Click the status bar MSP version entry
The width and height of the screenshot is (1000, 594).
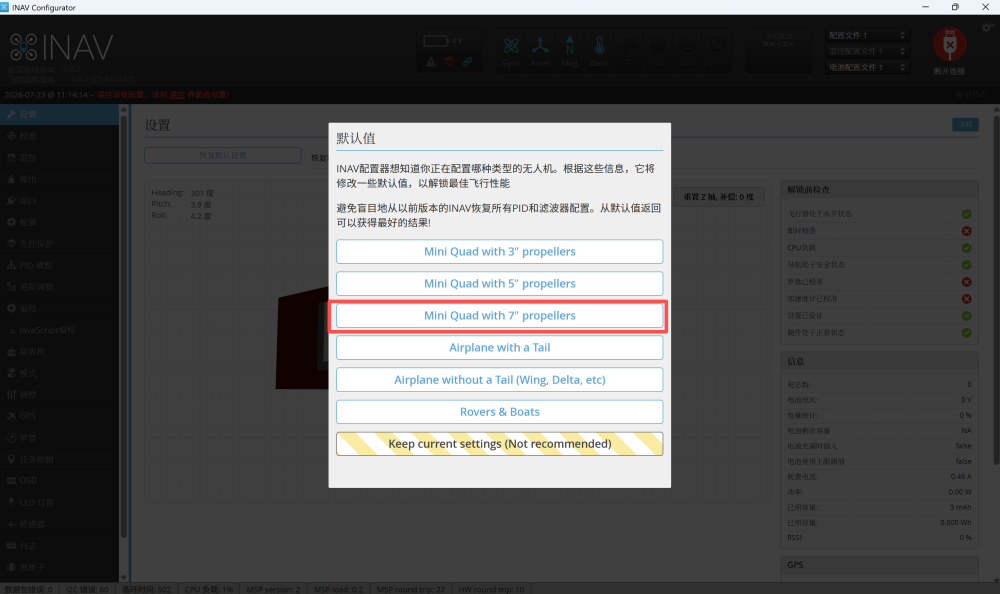[273, 589]
